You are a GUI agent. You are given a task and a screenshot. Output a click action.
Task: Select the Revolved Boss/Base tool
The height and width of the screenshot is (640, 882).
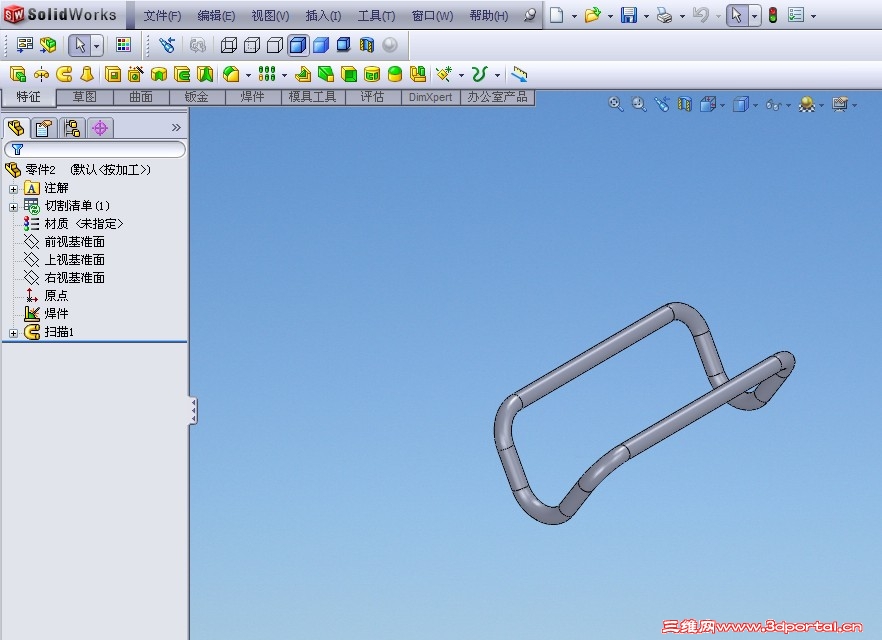click(x=41, y=74)
